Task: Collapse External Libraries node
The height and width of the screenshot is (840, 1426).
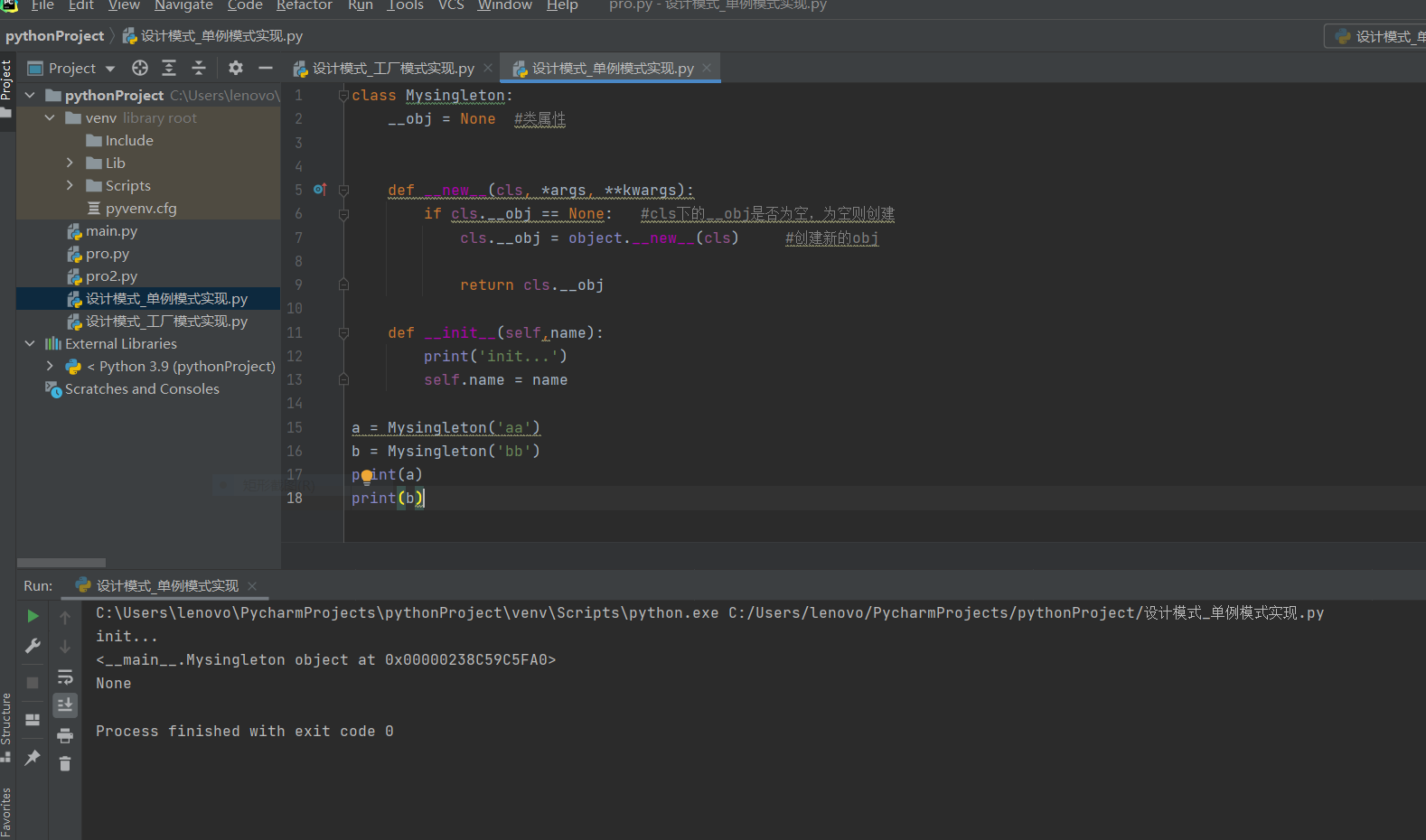Action: (x=30, y=343)
